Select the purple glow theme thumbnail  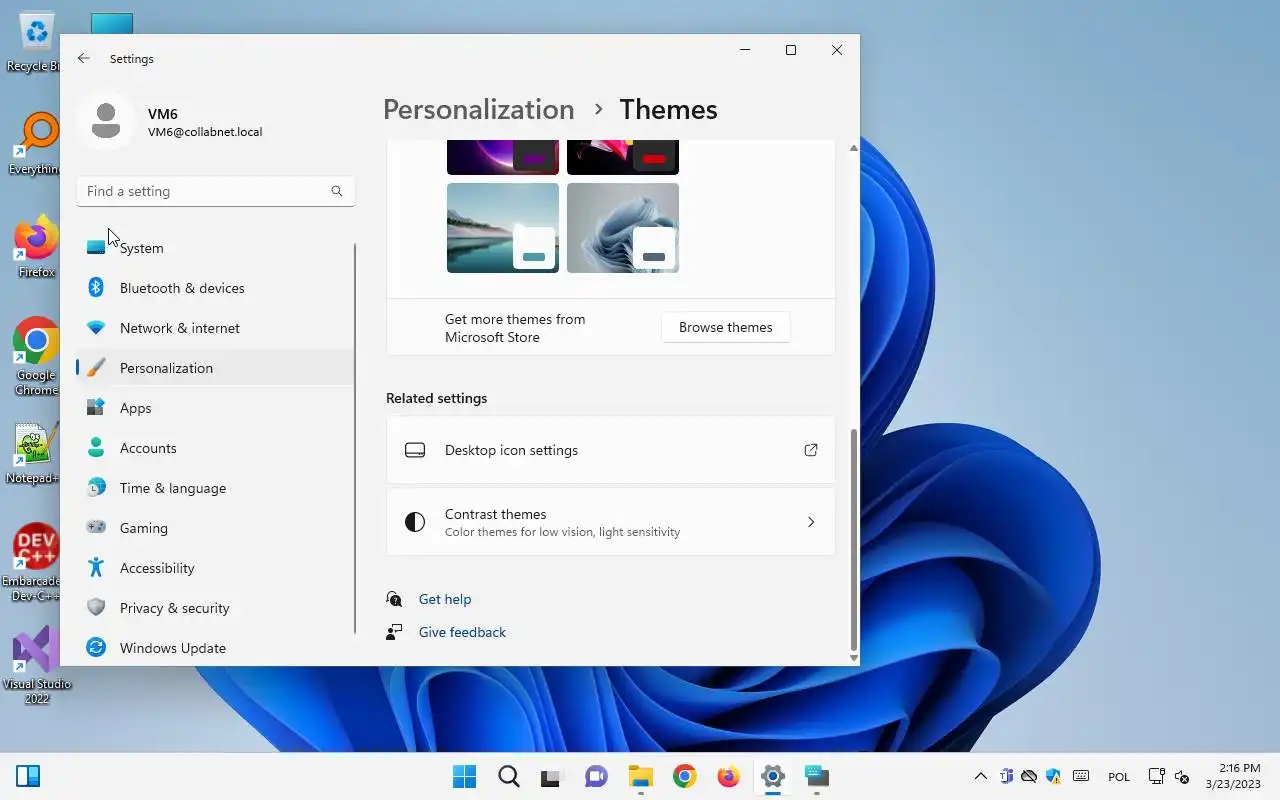tap(503, 157)
